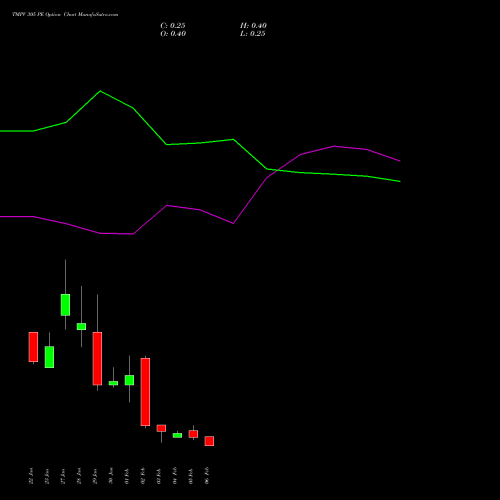This screenshot has height=500, width=500.
Task: Click the 30 Jan date axis label
Action: coord(111,476)
